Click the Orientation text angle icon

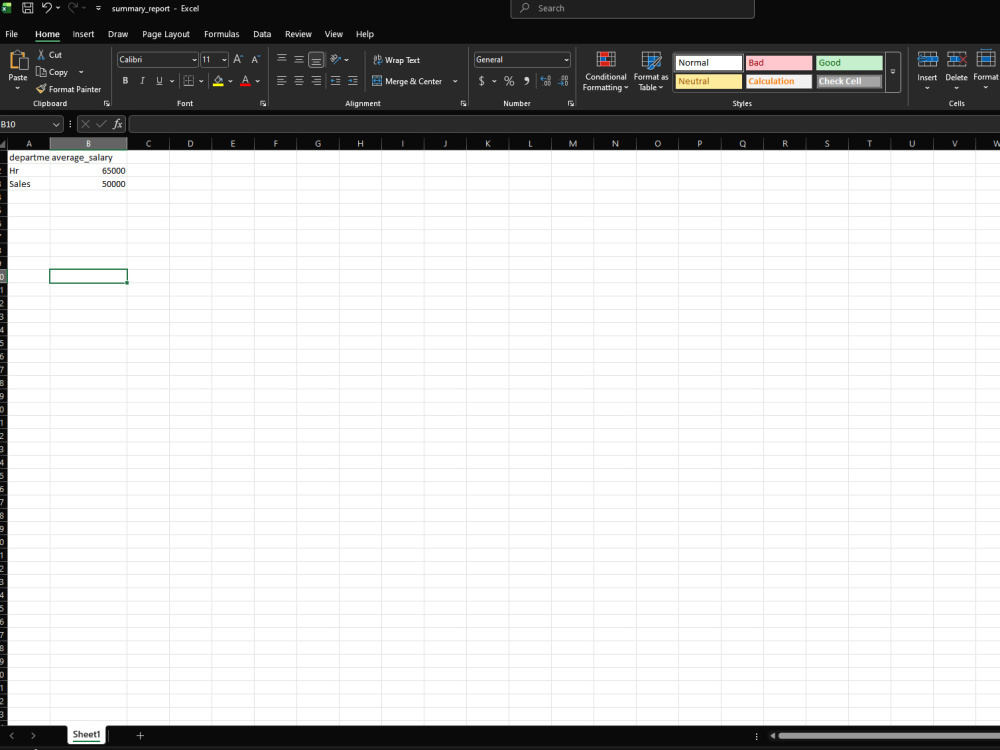point(335,59)
